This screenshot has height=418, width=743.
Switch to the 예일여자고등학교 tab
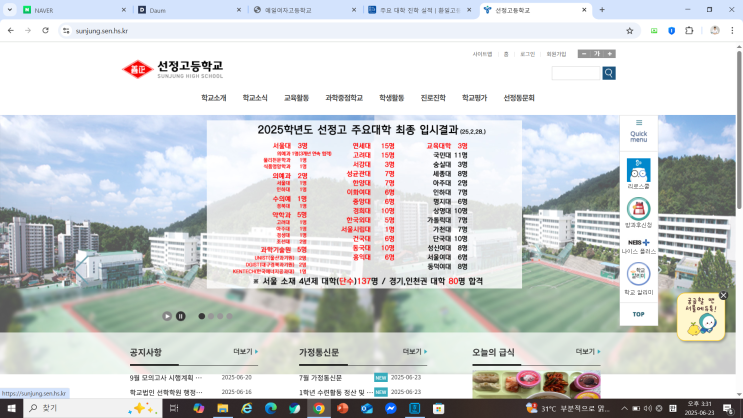tap(305, 10)
